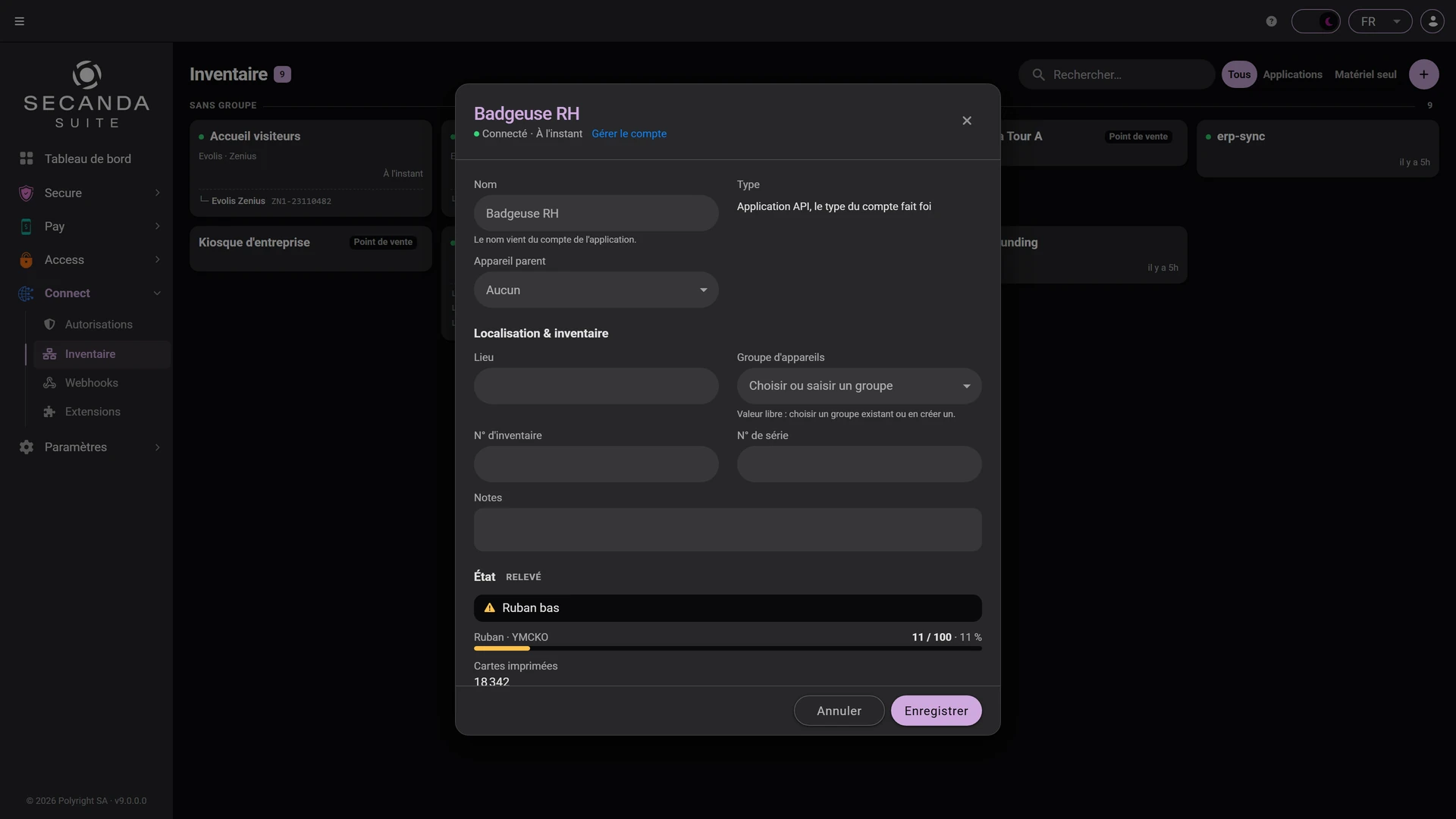Follow the Gérer le compte link
The height and width of the screenshot is (819, 1456).
pos(629,133)
